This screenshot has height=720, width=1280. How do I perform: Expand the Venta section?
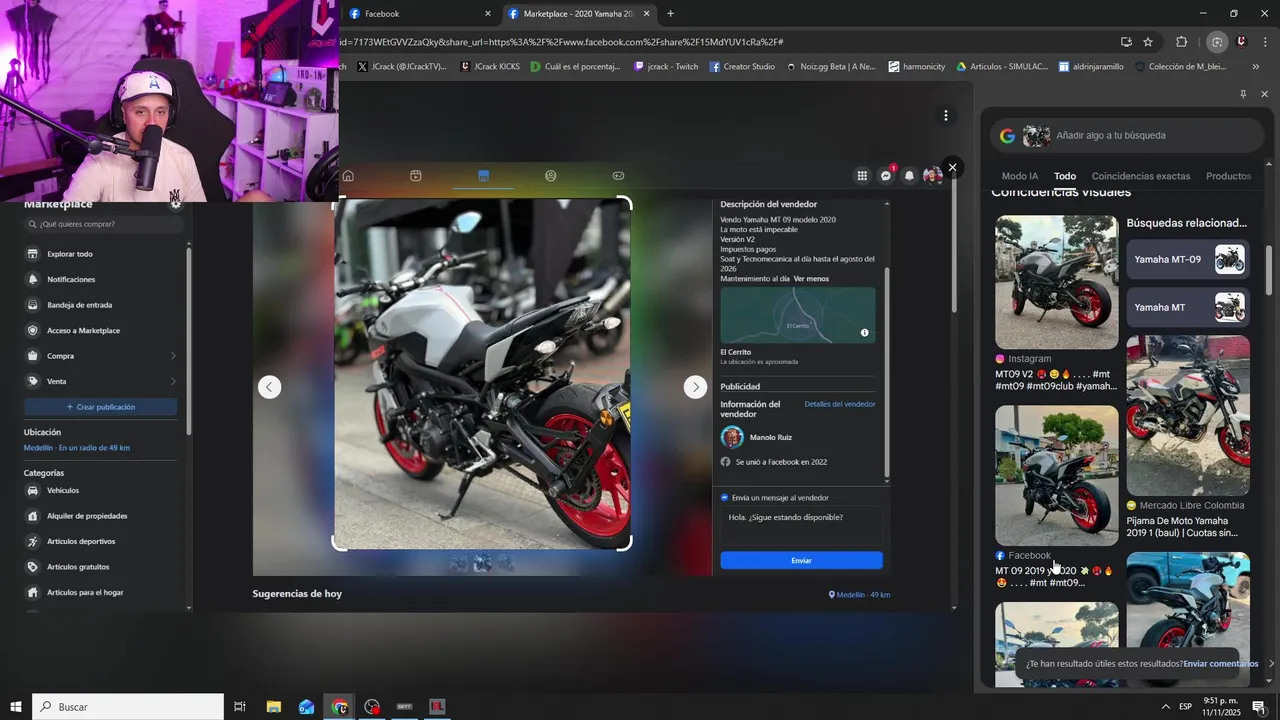100,381
